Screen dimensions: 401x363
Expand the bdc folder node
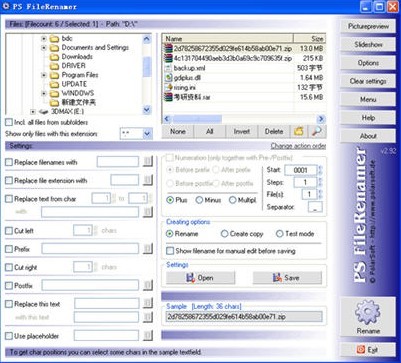click(44, 39)
